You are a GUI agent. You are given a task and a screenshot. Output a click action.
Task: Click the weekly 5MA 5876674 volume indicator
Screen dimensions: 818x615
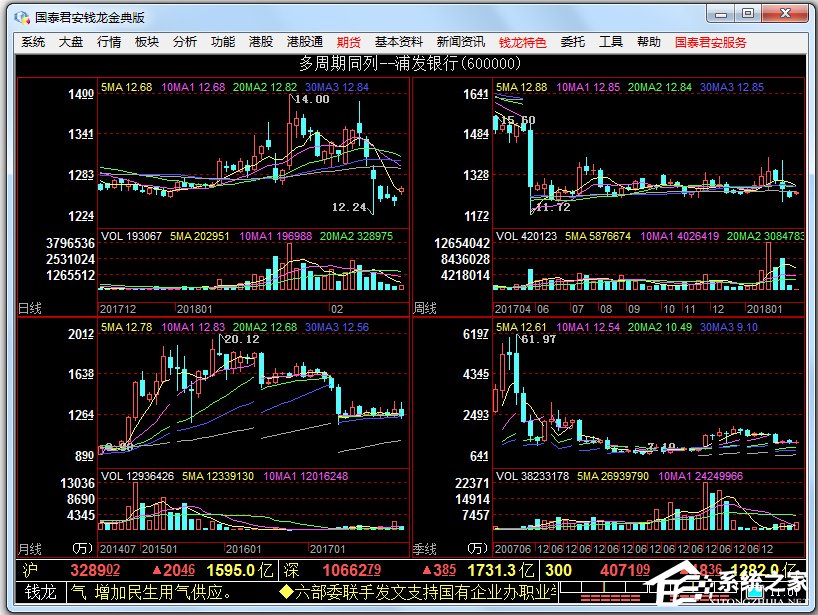[598, 236]
